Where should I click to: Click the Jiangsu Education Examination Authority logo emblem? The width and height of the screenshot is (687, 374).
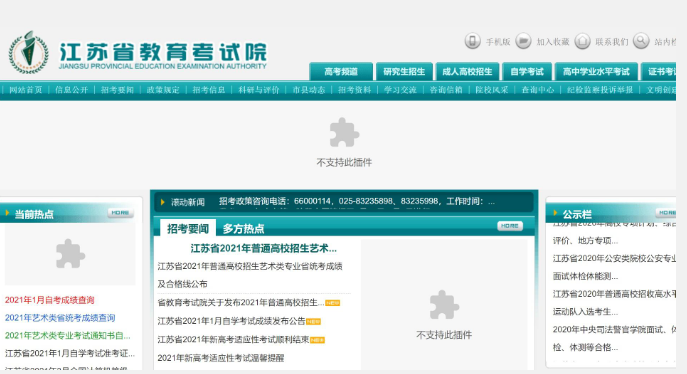pyautogui.click(x=29, y=53)
